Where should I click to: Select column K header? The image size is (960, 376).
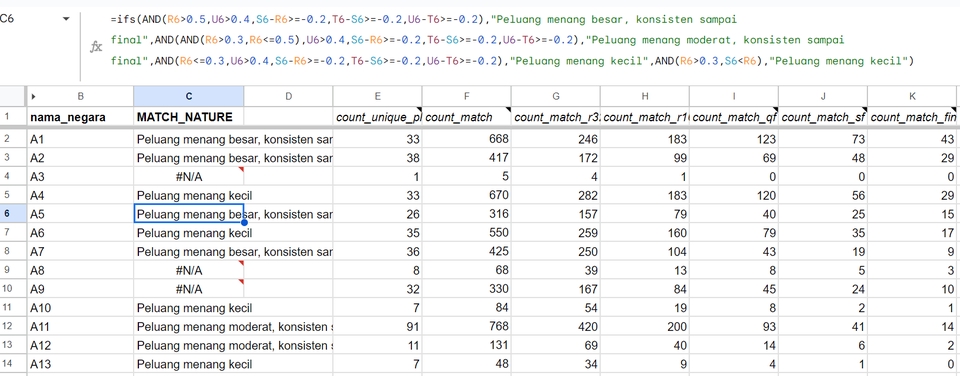[912, 96]
